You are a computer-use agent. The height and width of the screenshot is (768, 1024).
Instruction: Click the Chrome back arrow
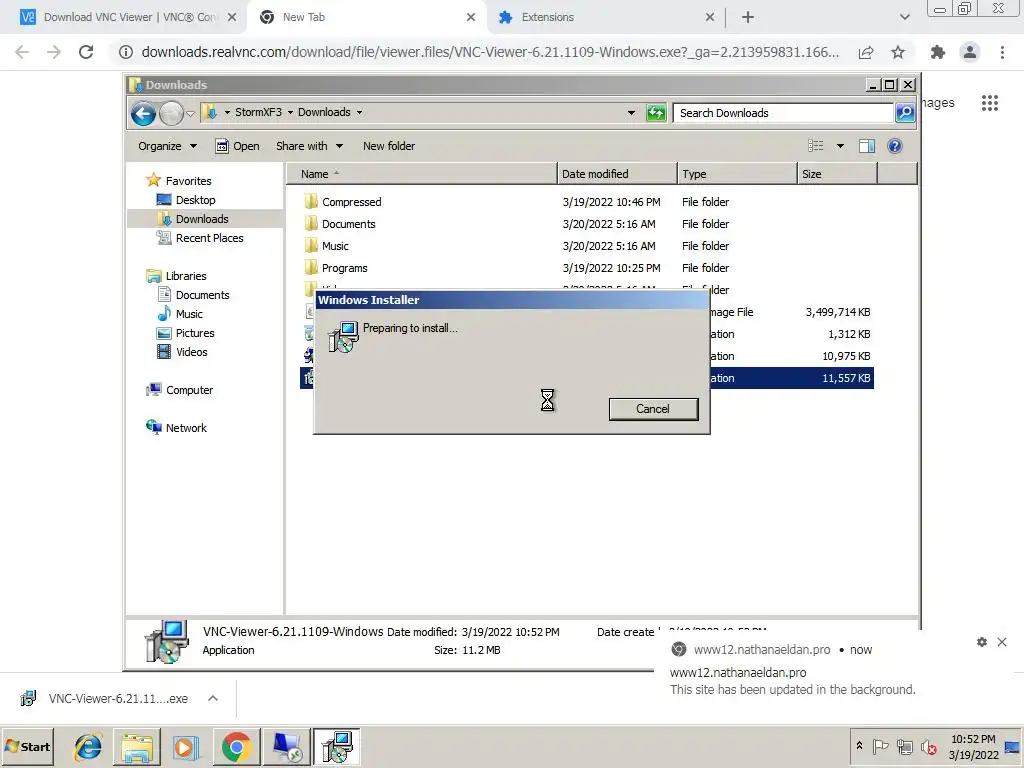click(x=22, y=52)
